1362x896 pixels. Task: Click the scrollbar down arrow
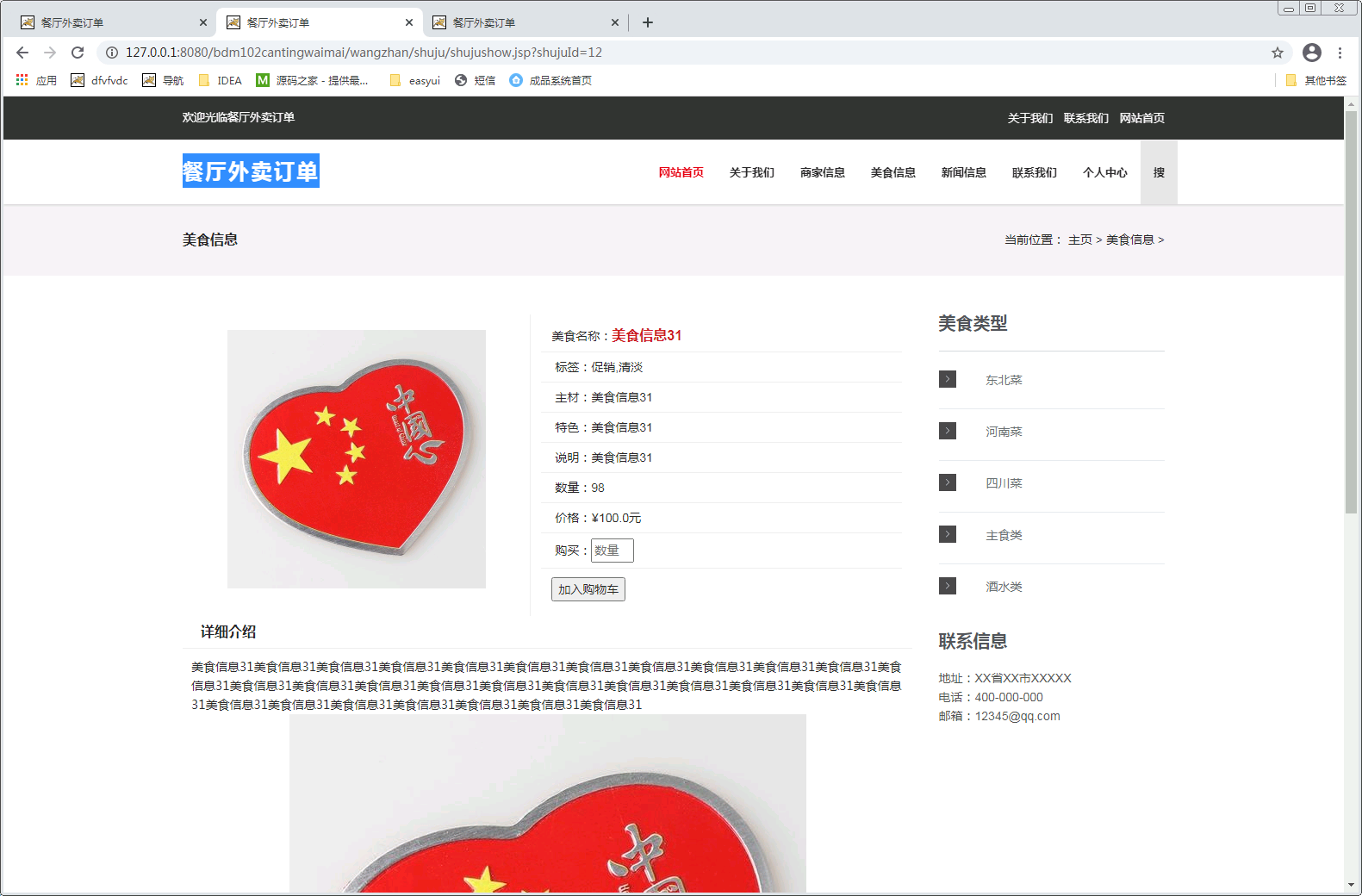[1351, 885]
